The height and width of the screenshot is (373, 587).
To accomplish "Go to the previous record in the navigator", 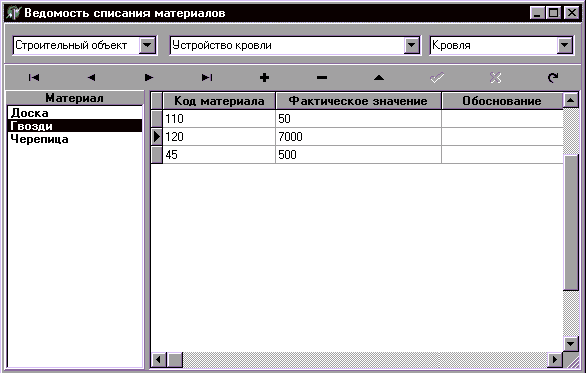I will click(x=91, y=78).
